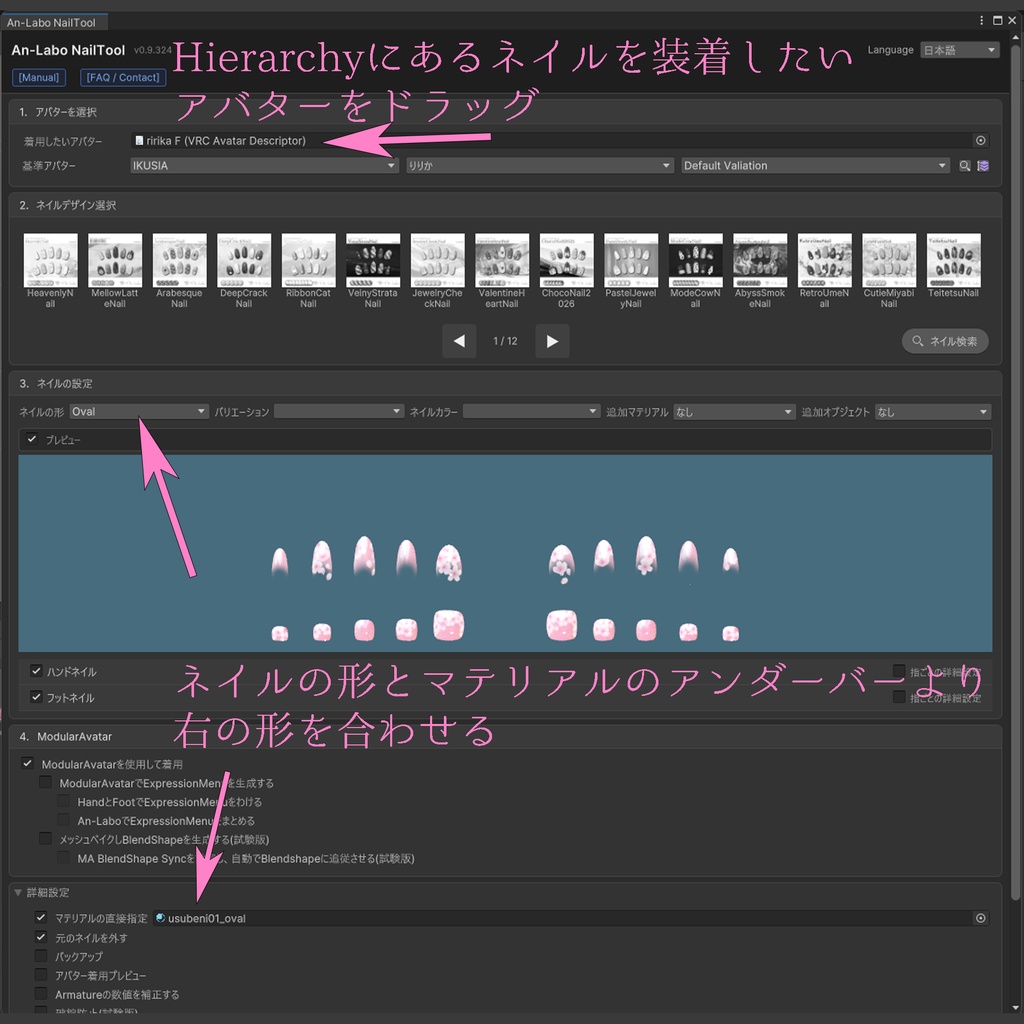Viewport: 1024px width, 1024px height.
Task: Select the An-Labo NailTool window tab
Action: pyautogui.click(x=52, y=23)
